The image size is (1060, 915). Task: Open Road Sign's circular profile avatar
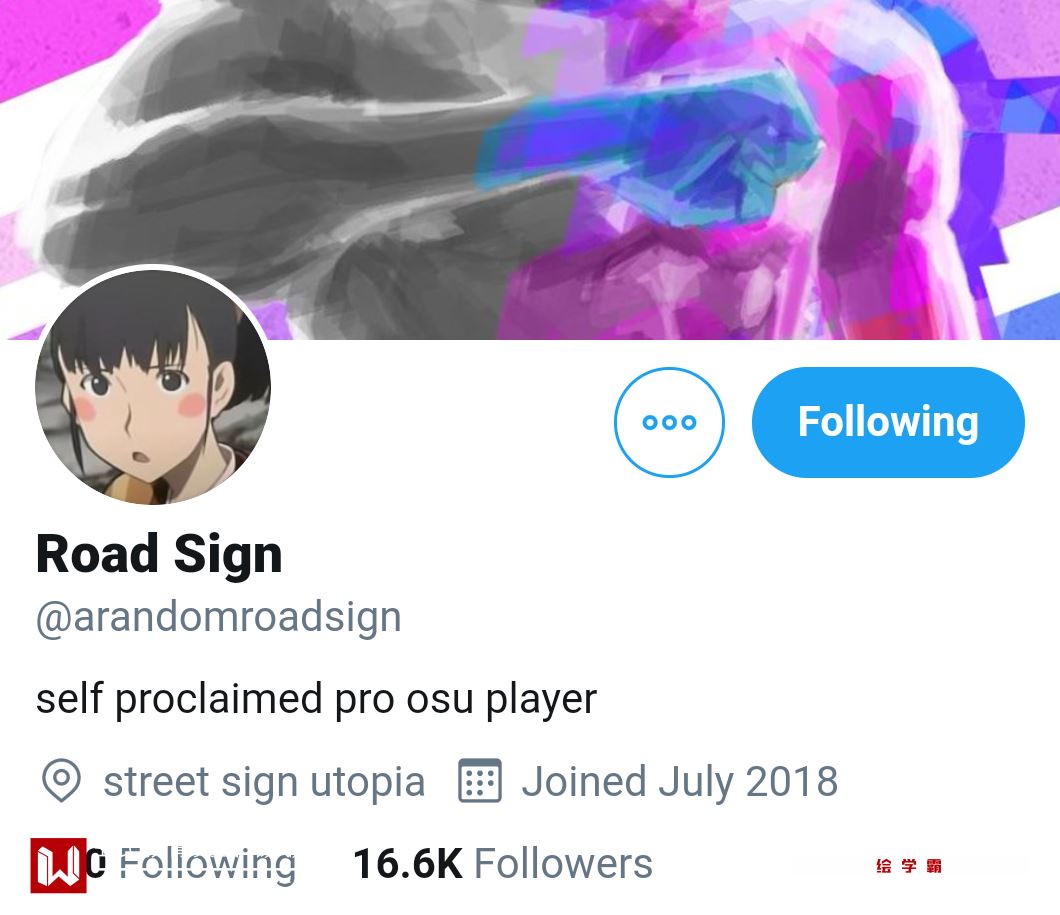pos(153,387)
